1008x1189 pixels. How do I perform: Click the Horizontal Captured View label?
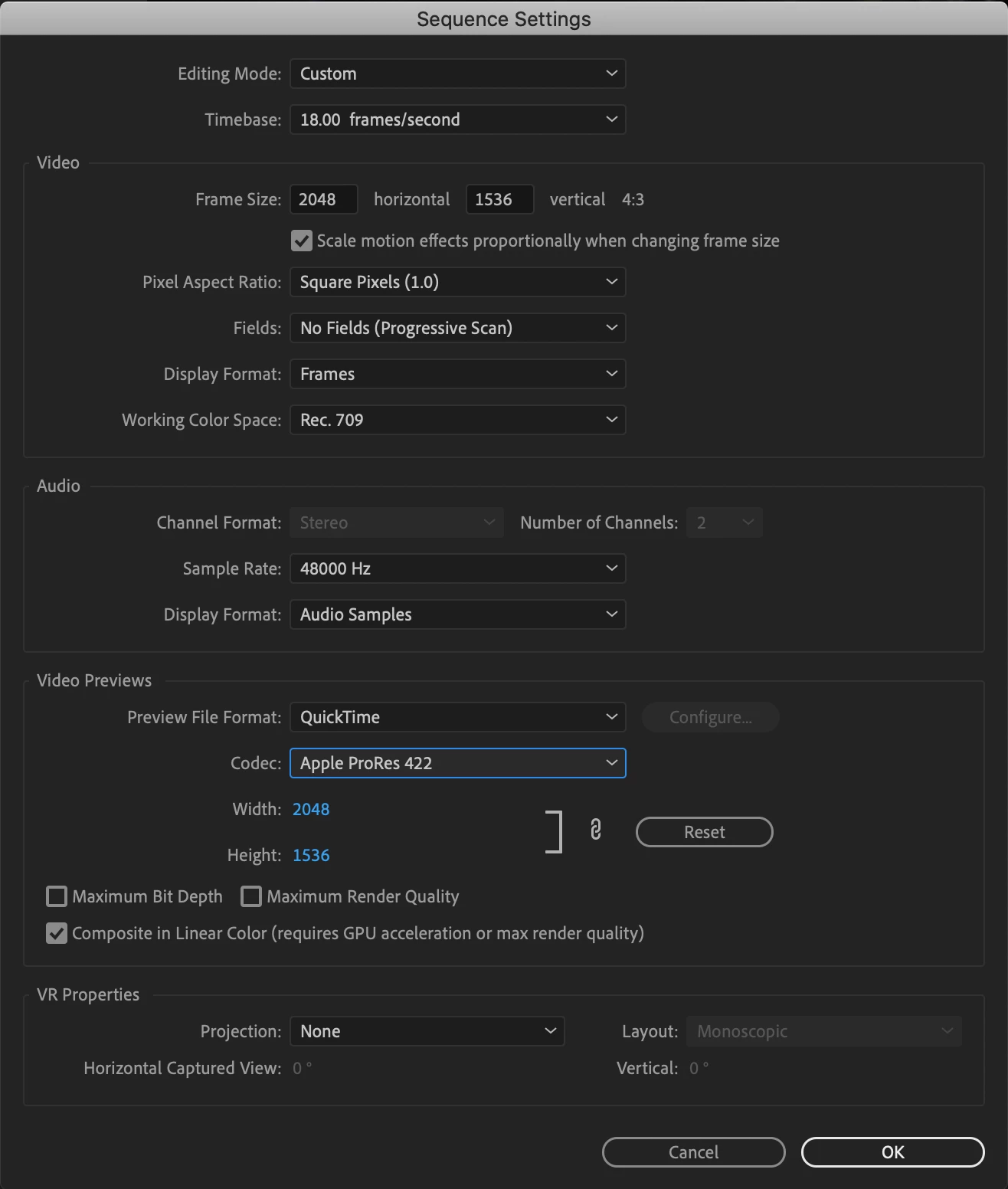pyautogui.click(x=182, y=1068)
